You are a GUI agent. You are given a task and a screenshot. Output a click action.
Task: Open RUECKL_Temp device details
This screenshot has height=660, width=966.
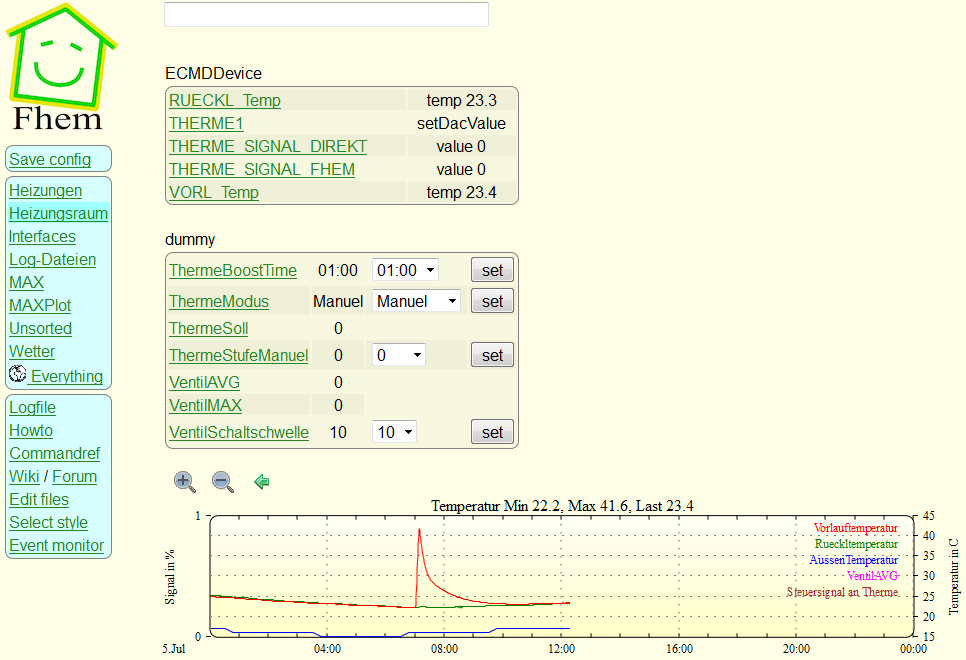(x=225, y=100)
